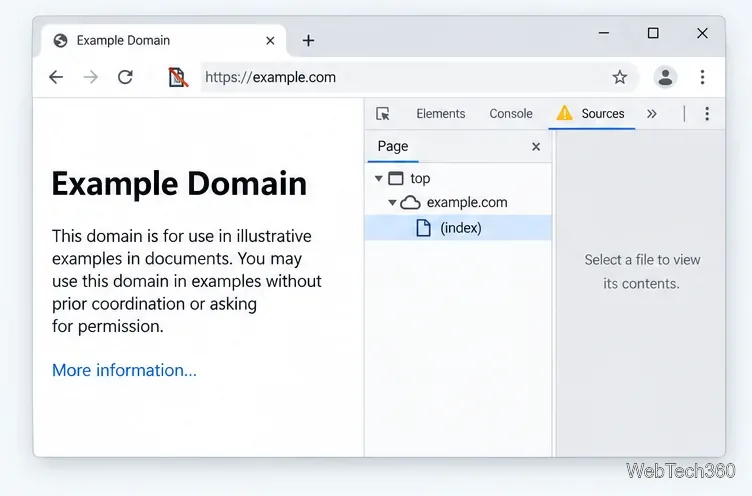
Task: Switch to the Console tab
Action: [511, 114]
